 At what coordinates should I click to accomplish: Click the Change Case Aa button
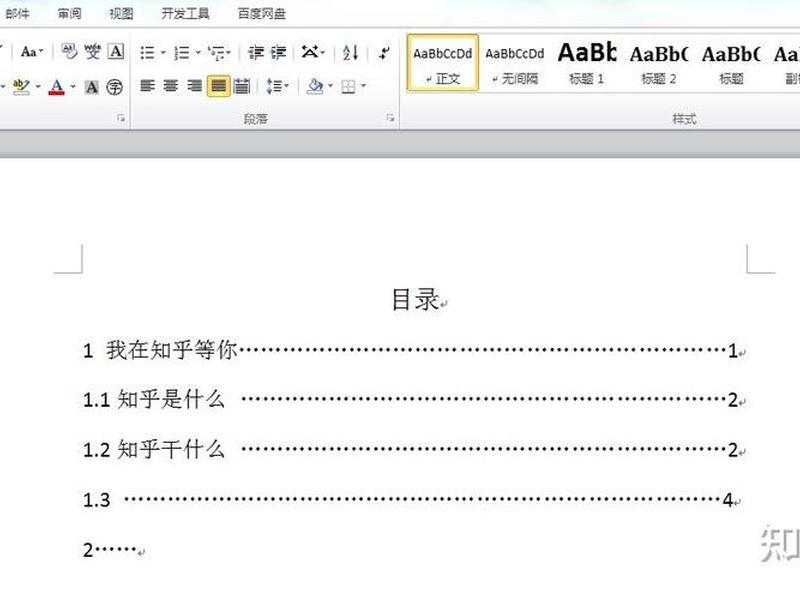click(32, 52)
